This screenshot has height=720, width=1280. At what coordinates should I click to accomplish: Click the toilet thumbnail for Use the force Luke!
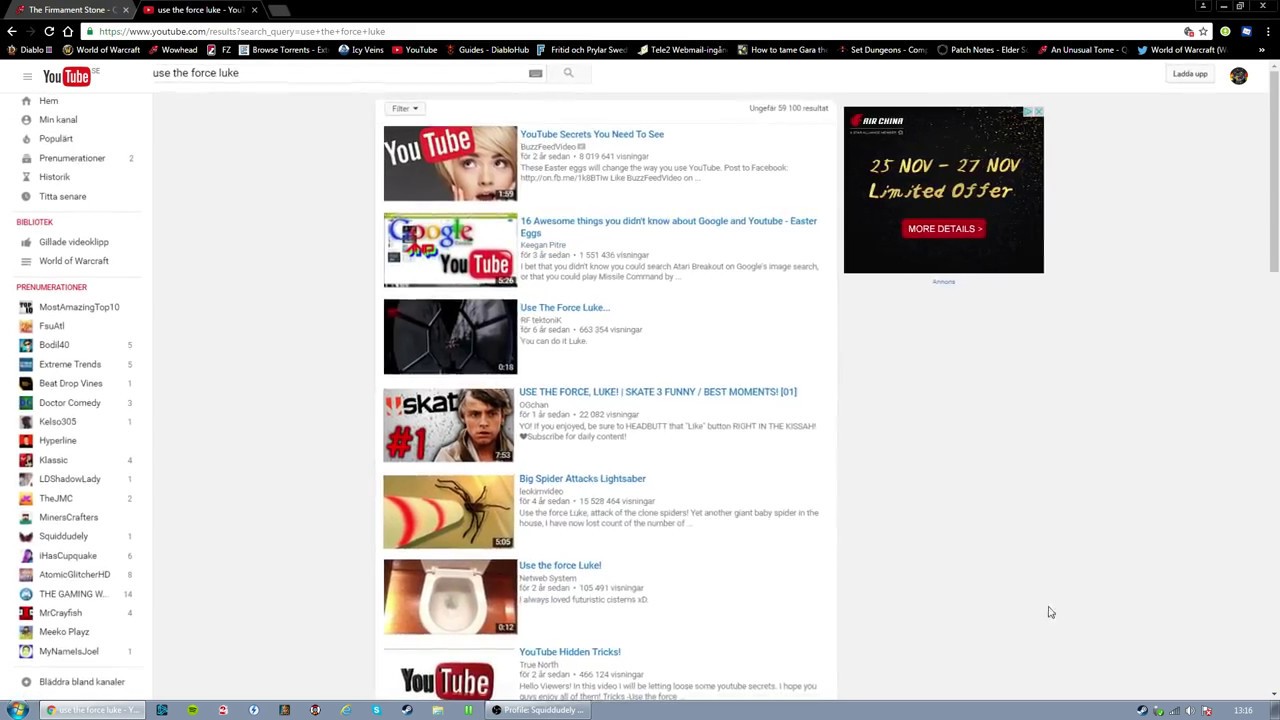click(x=450, y=597)
